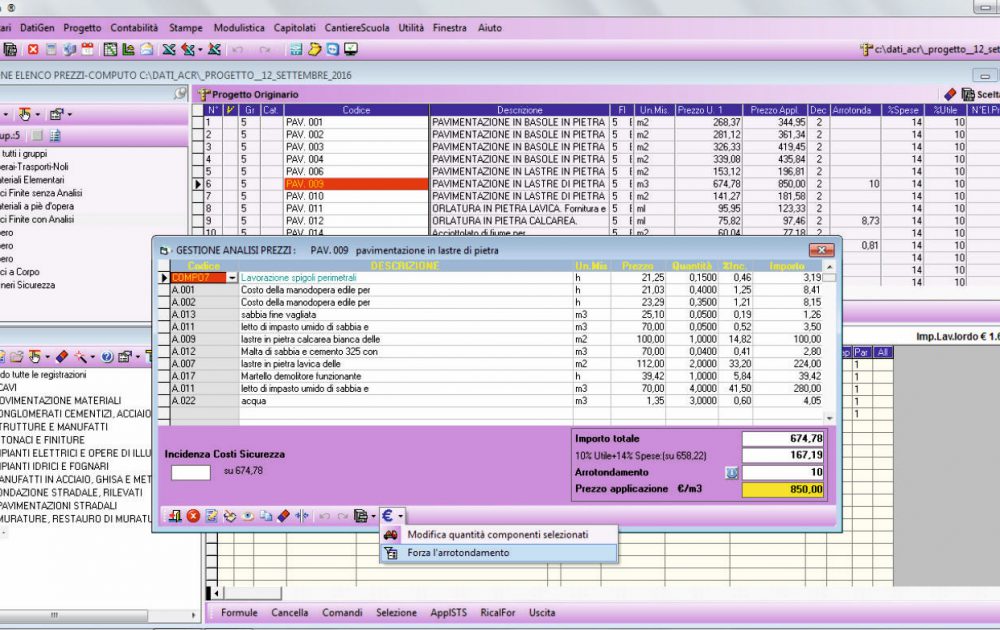Open dropdown arrow beside Excel export icon

200,49
